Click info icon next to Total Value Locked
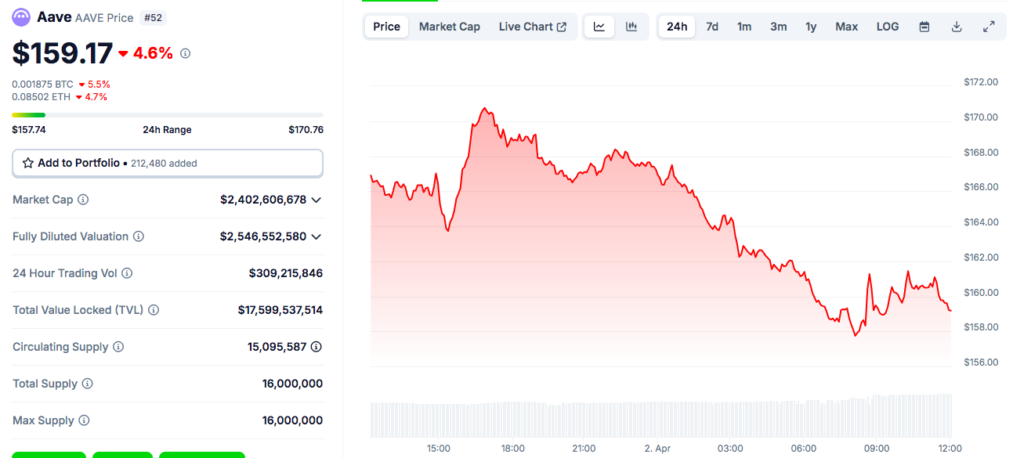This screenshot has height=458, width=1024. (153, 310)
